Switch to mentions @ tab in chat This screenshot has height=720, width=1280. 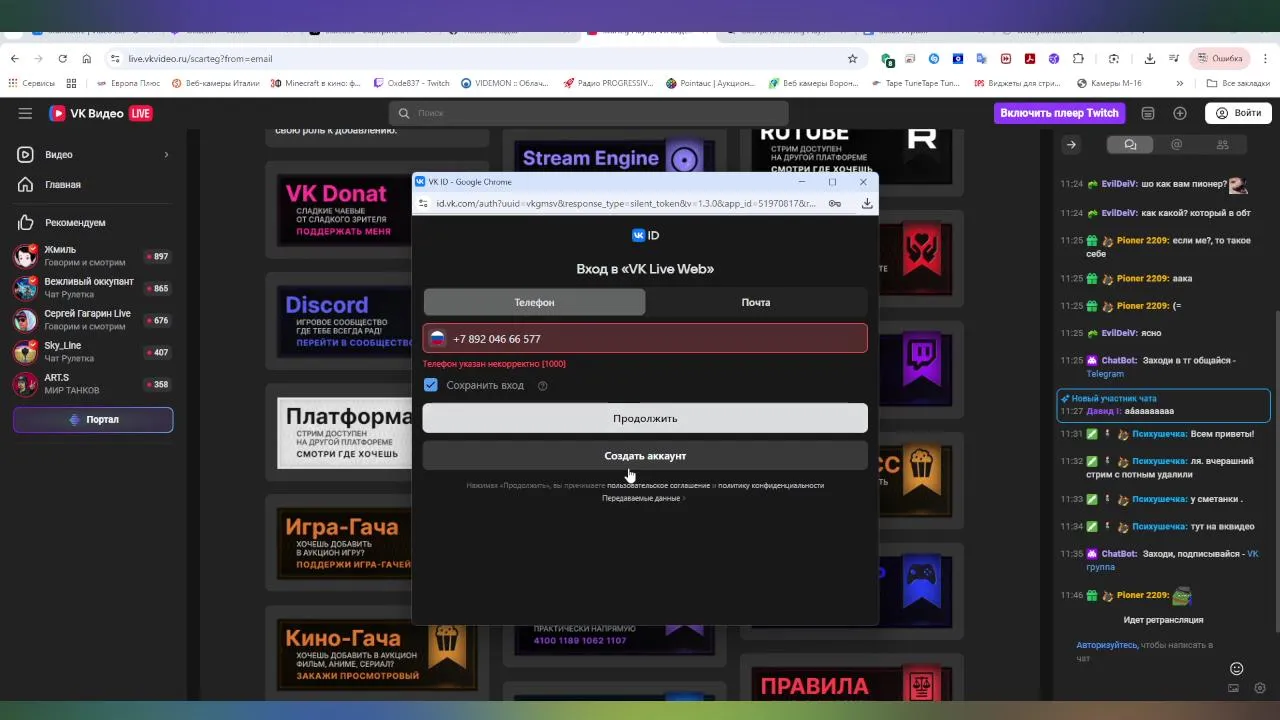coord(1176,145)
